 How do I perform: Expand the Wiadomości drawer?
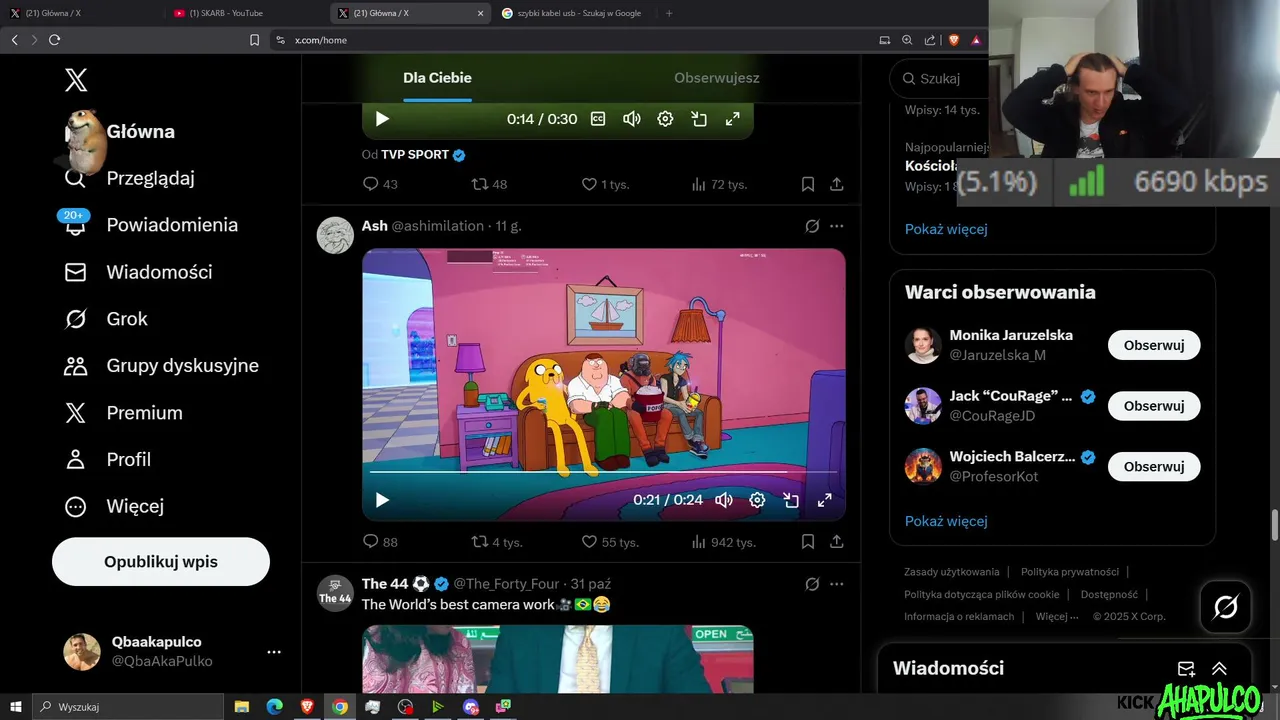(x=1219, y=669)
